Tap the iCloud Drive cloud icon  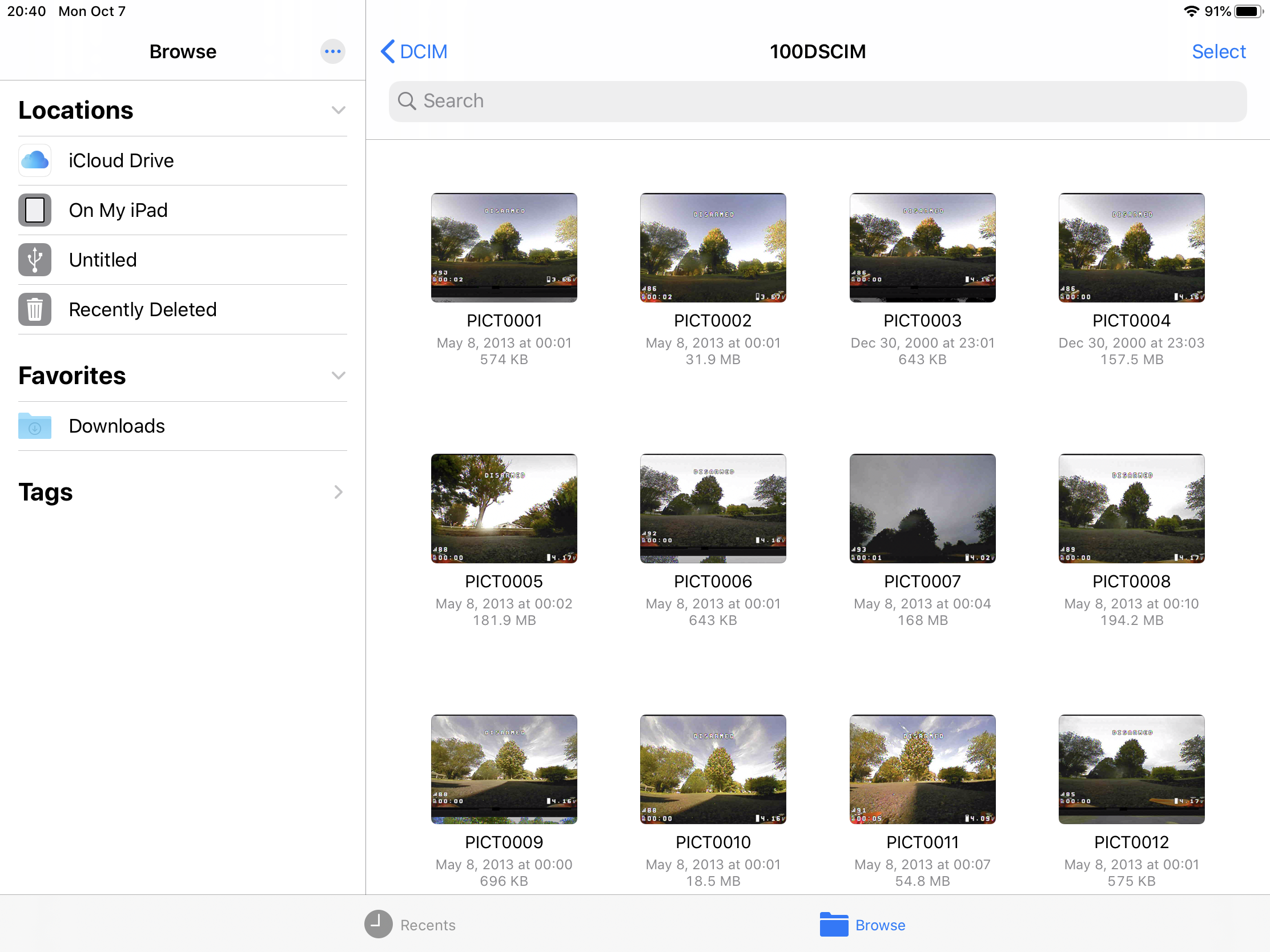(34, 160)
